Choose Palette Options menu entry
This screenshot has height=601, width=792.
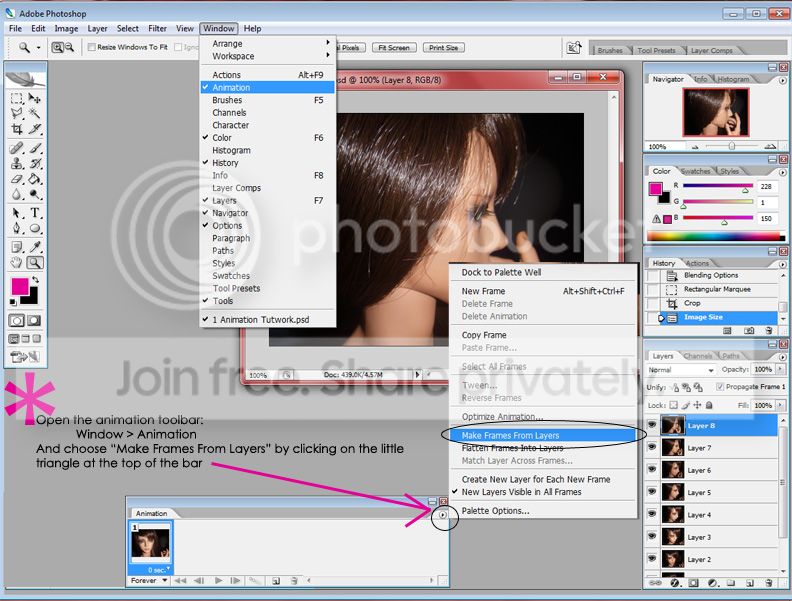[496, 511]
